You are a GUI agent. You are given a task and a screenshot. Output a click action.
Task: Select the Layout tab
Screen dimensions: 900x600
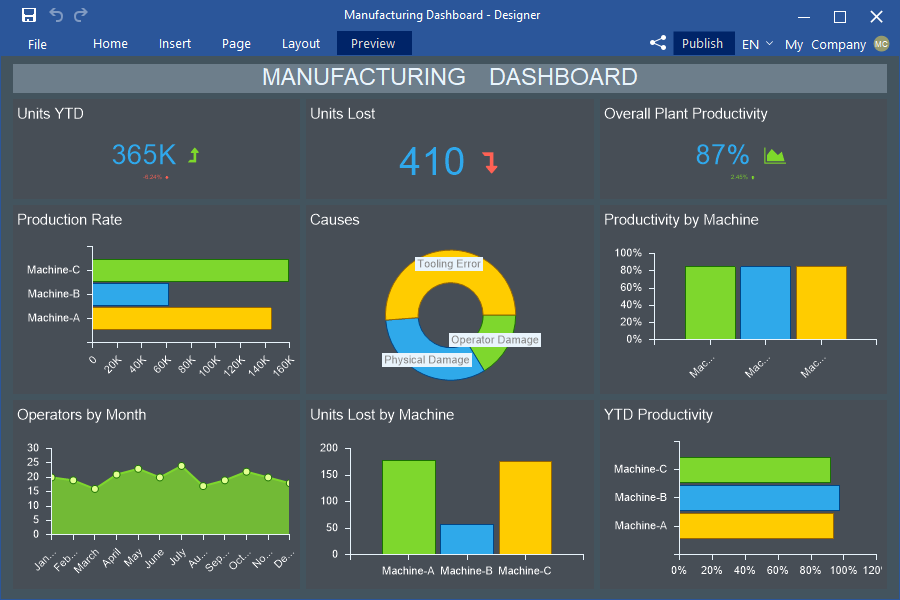pos(301,44)
